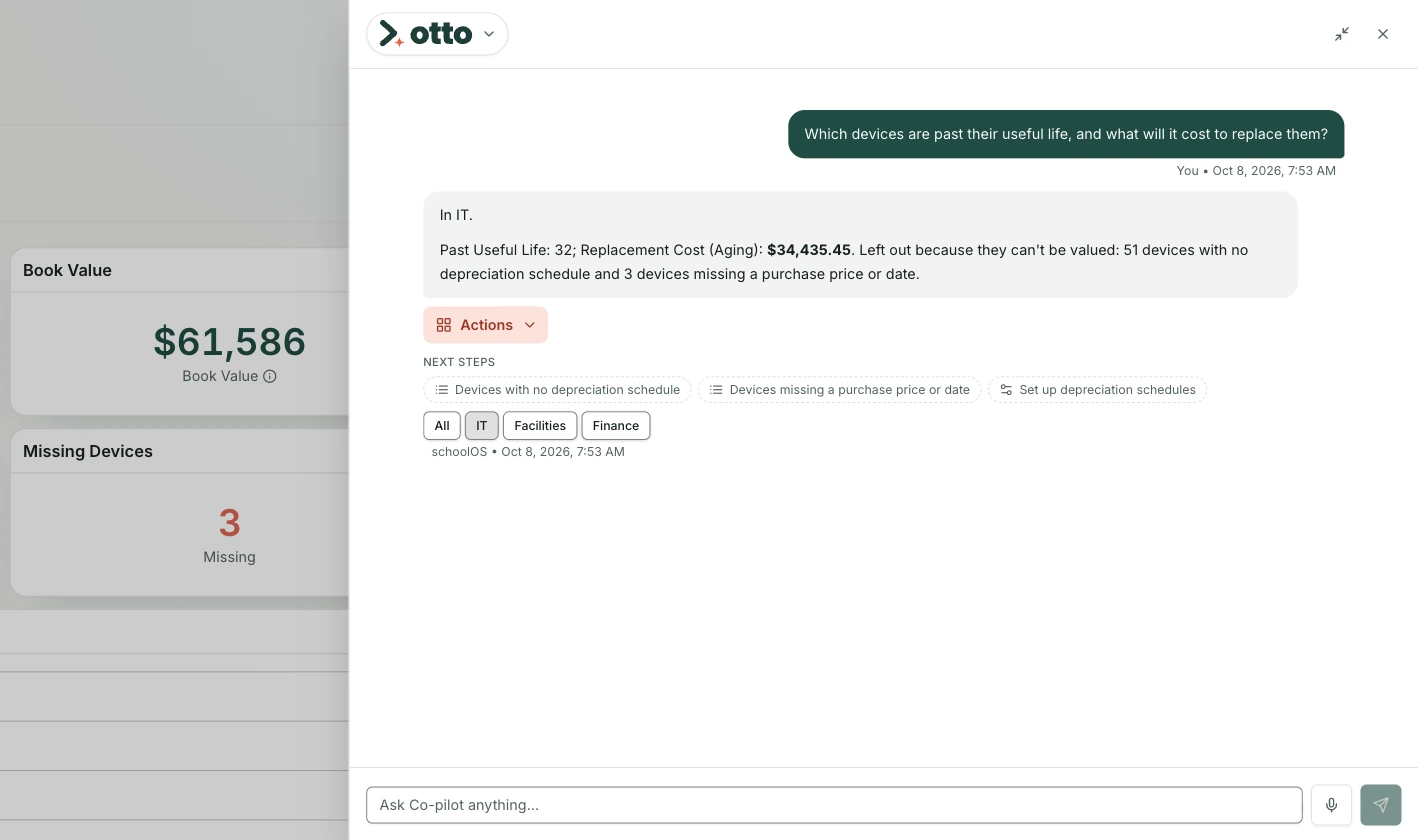This screenshot has height=840, width=1418.
Task: Click the schoolOS timestamp line
Action: pyautogui.click(x=528, y=452)
